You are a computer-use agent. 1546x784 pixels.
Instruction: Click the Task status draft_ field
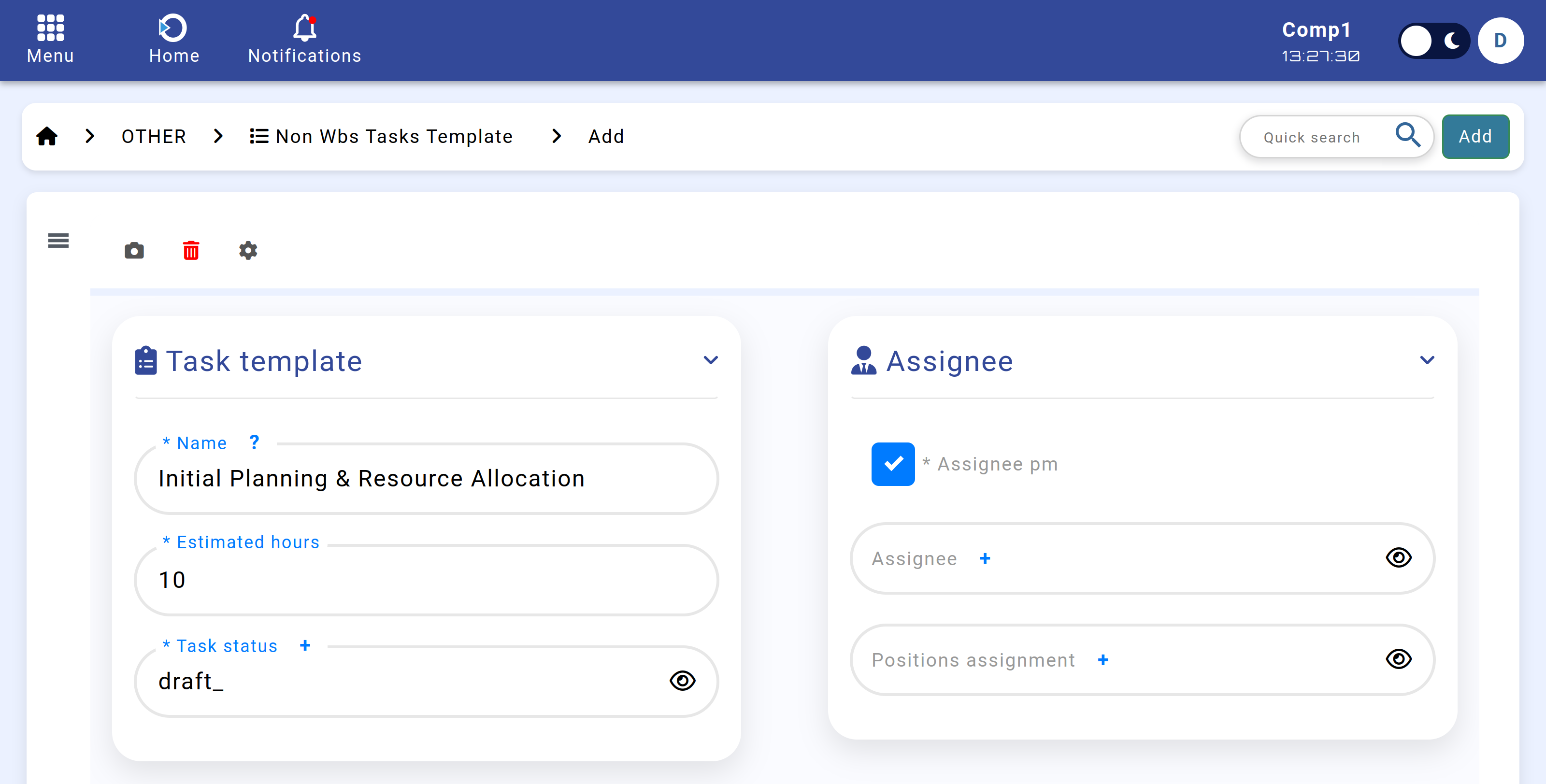pos(426,682)
